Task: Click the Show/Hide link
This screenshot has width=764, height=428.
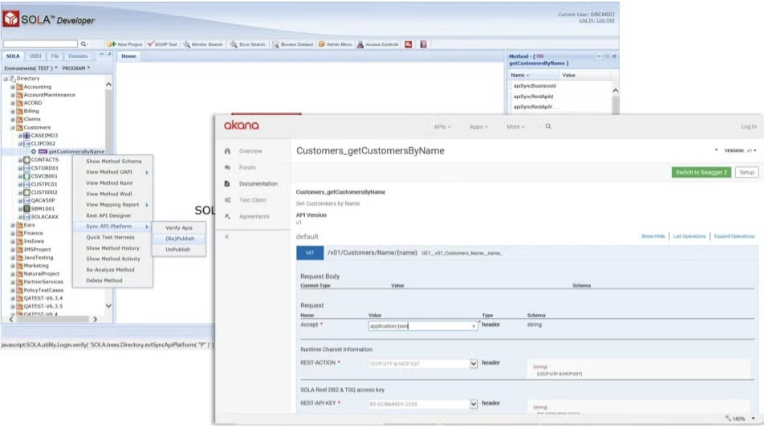Action: (653, 236)
